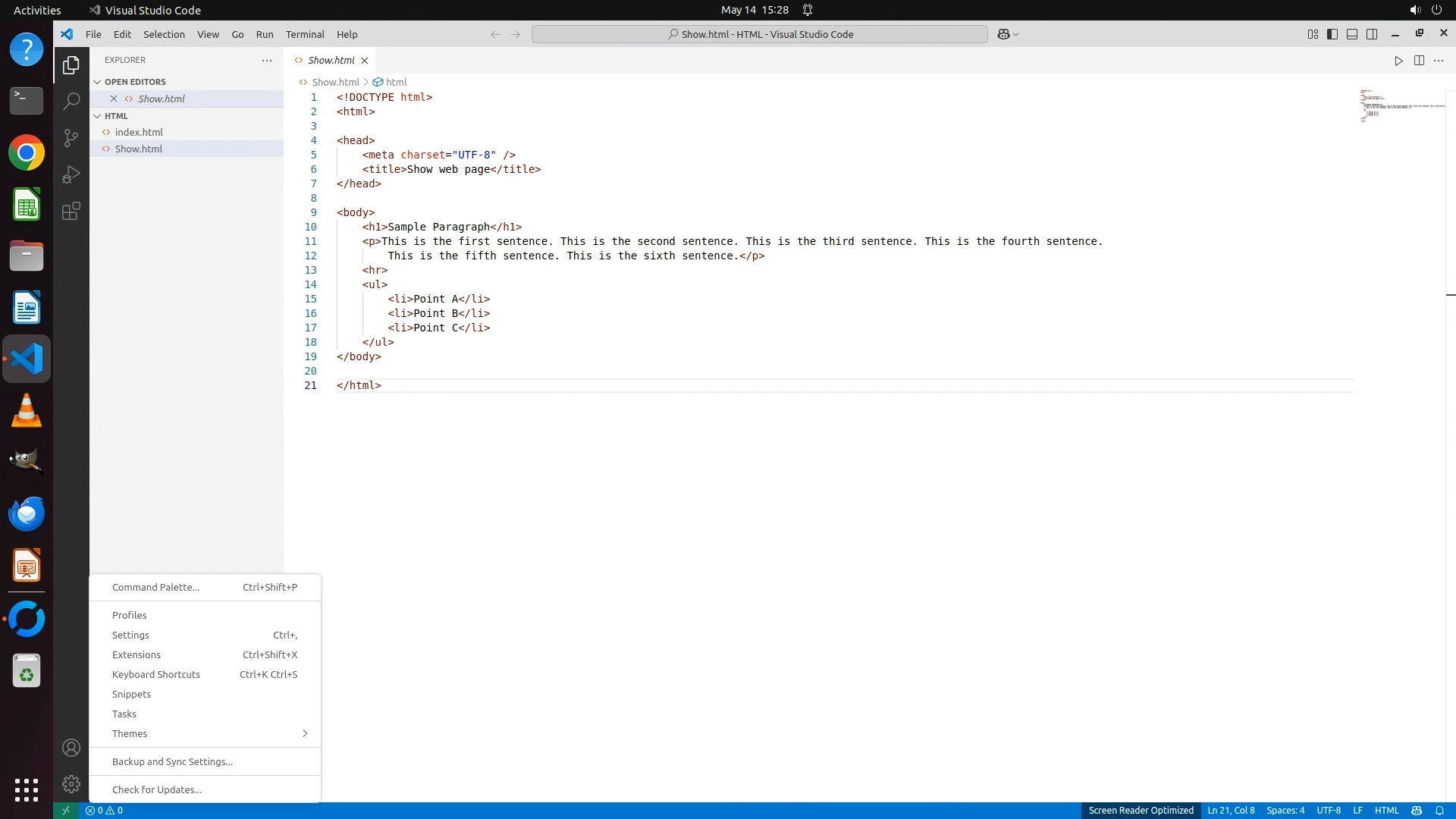Toggle the bottom Panel layout button
This screenshot has width=1456, height=819.
(1352, 34)
